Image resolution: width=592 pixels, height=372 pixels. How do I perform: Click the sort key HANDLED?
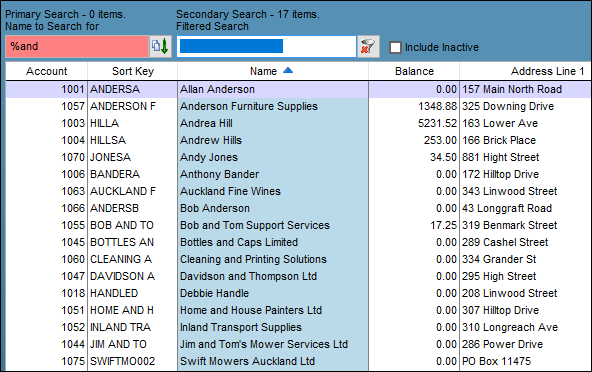(114, 293)
